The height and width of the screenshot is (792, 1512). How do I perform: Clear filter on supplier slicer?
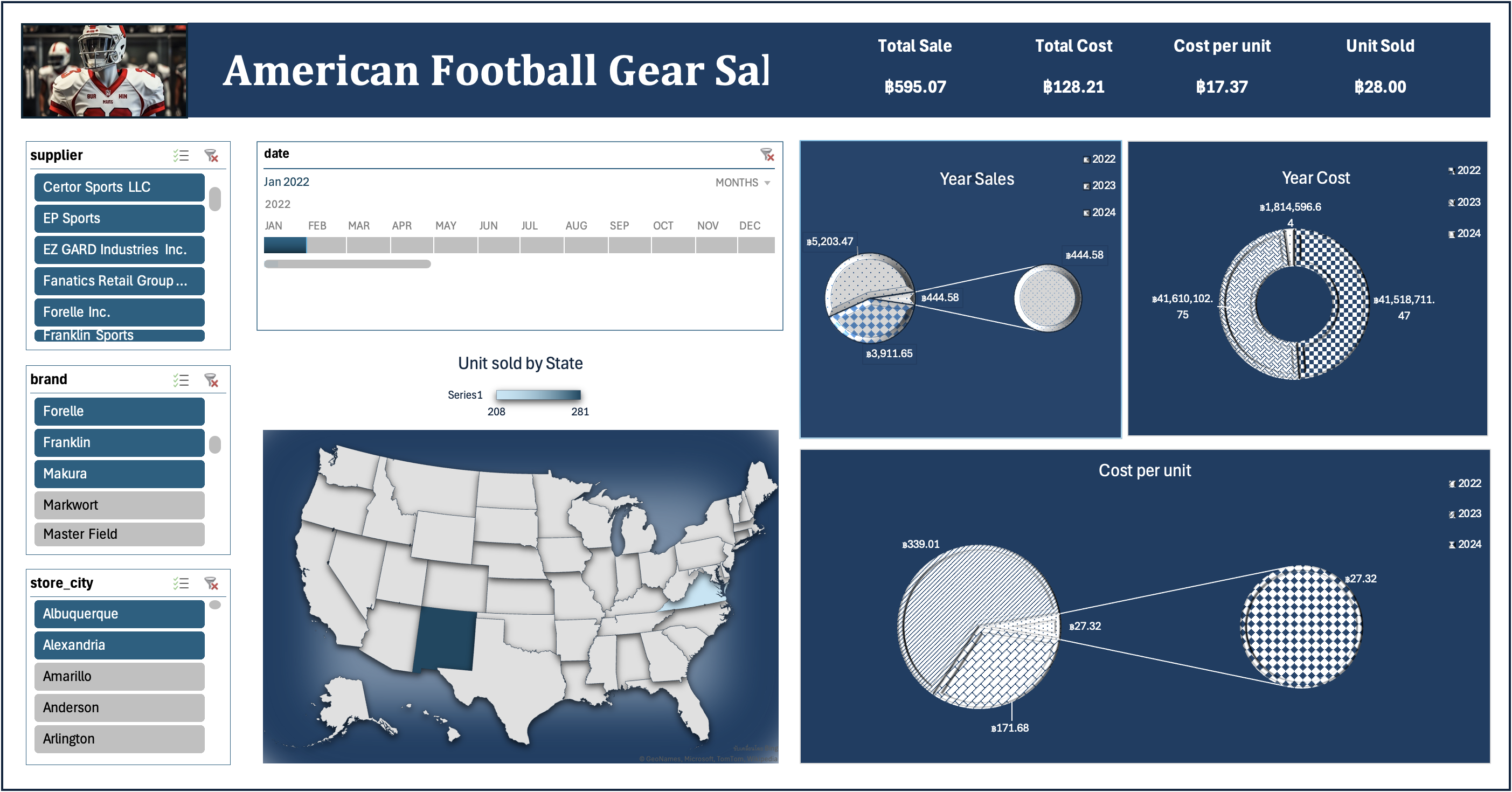point(211,156)
